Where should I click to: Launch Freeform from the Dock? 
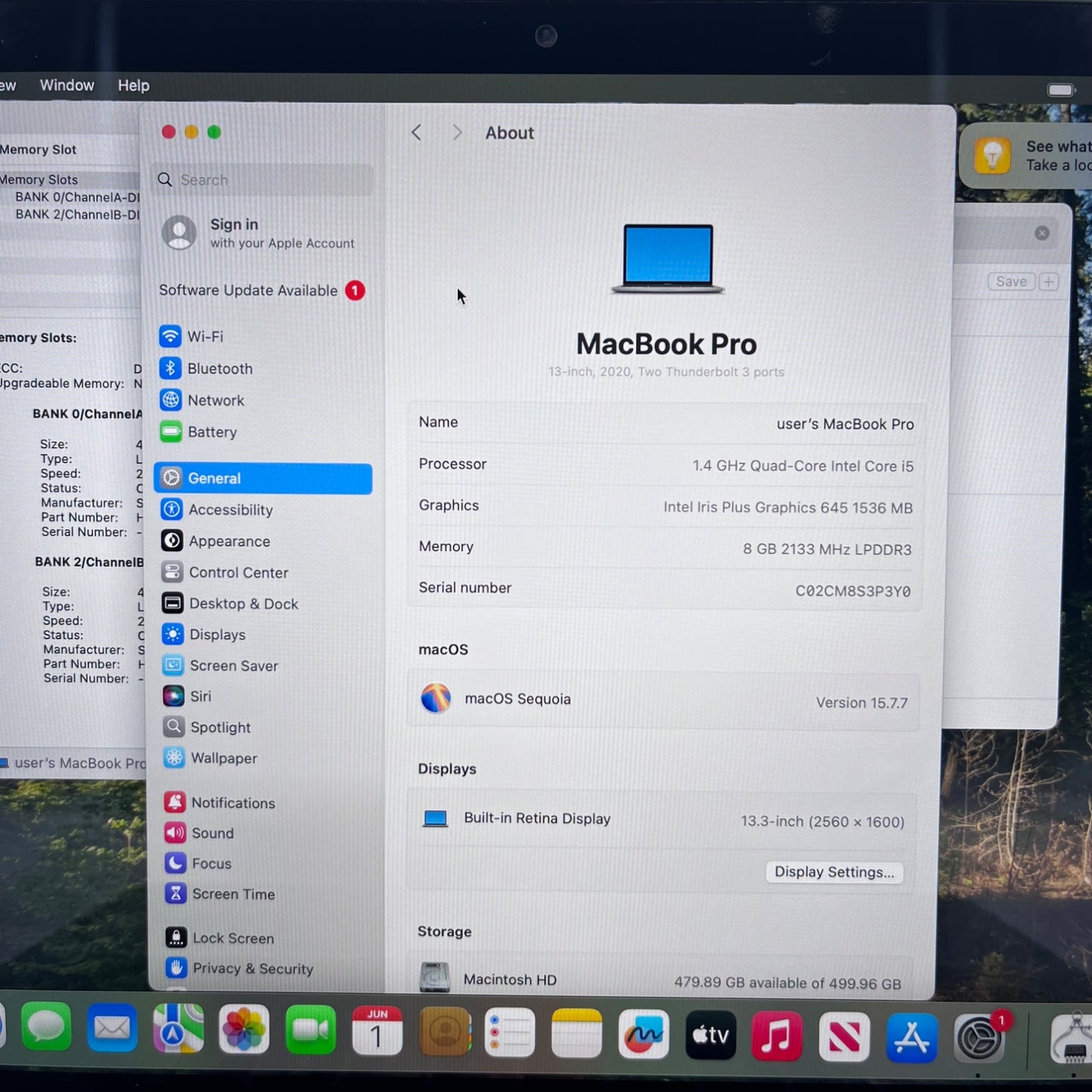(x=643, y=1035)
